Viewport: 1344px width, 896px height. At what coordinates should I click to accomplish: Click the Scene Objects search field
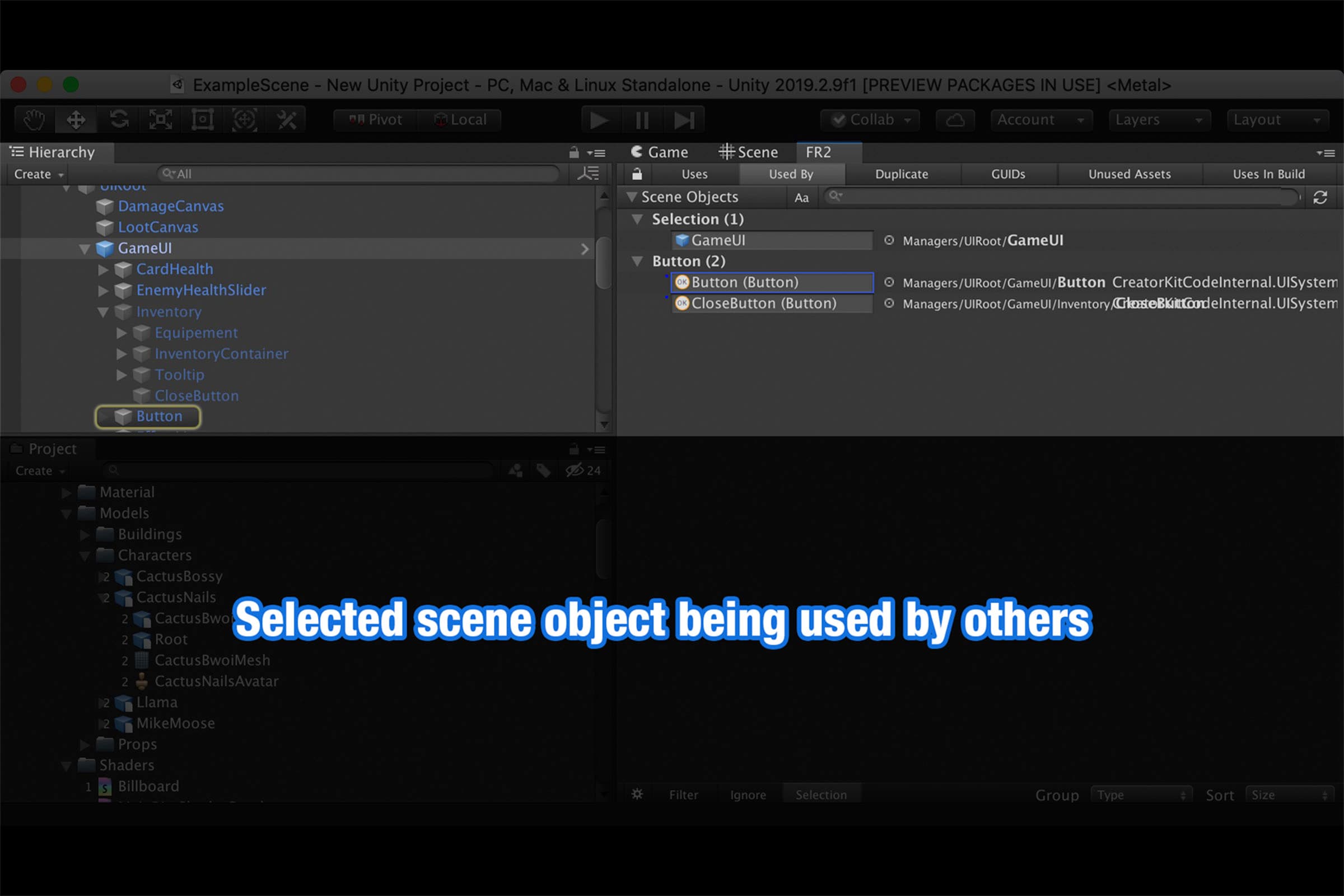pos(1063,197)
